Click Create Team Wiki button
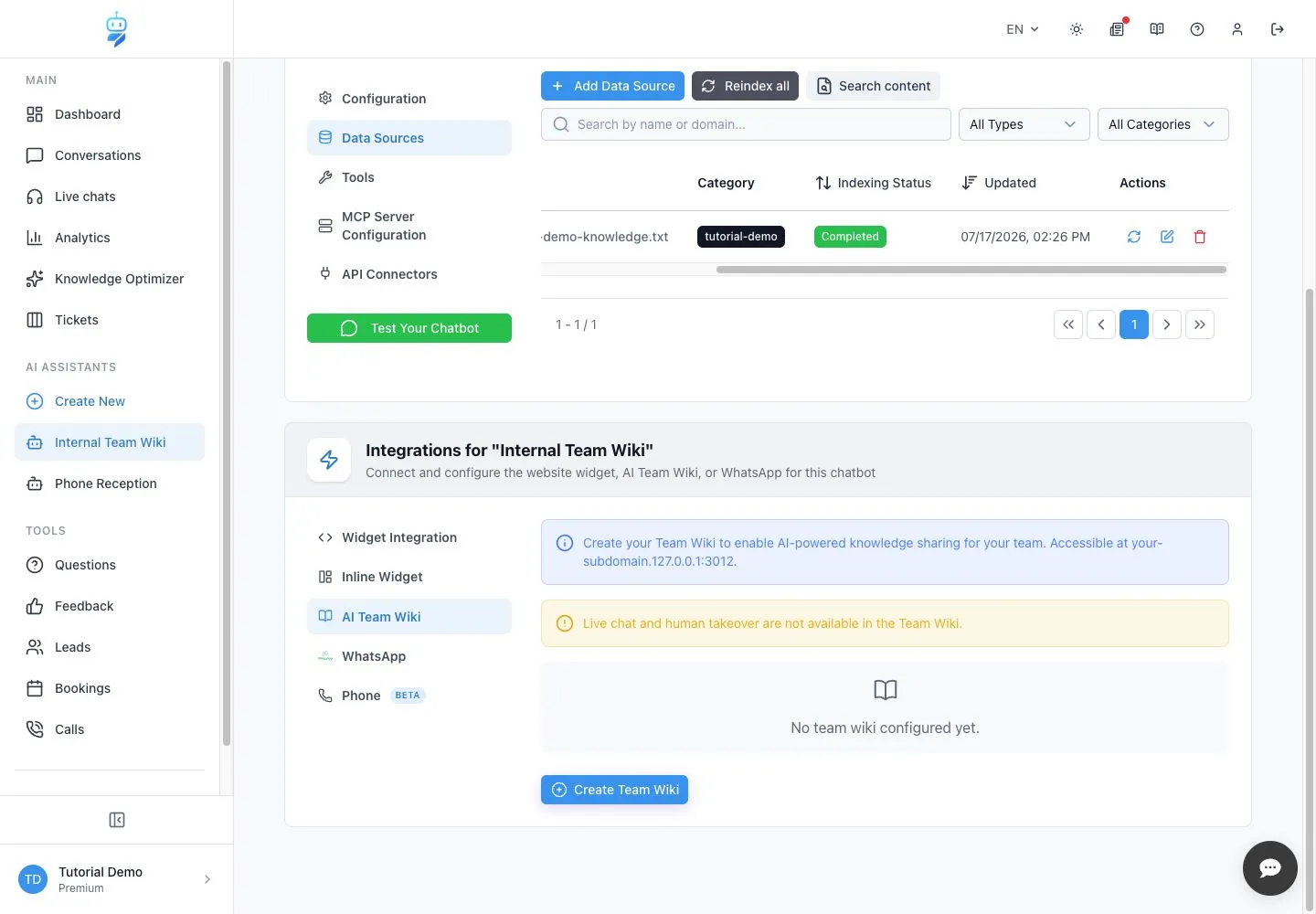The height and width of the screenshot is (914, 1316). coord(614,790)
